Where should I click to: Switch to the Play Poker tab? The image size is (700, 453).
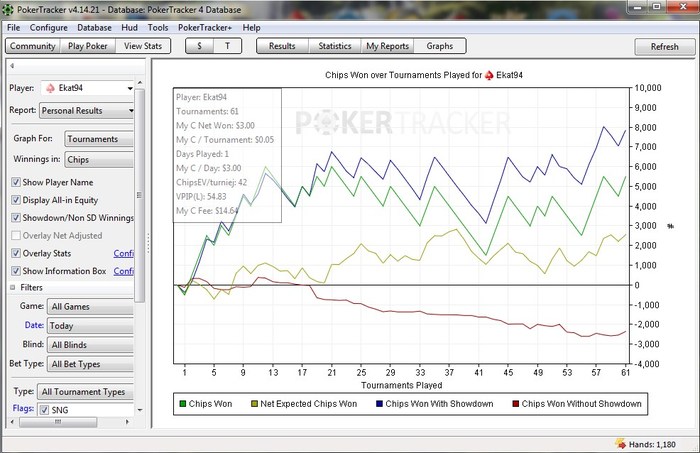pos(88,46)
